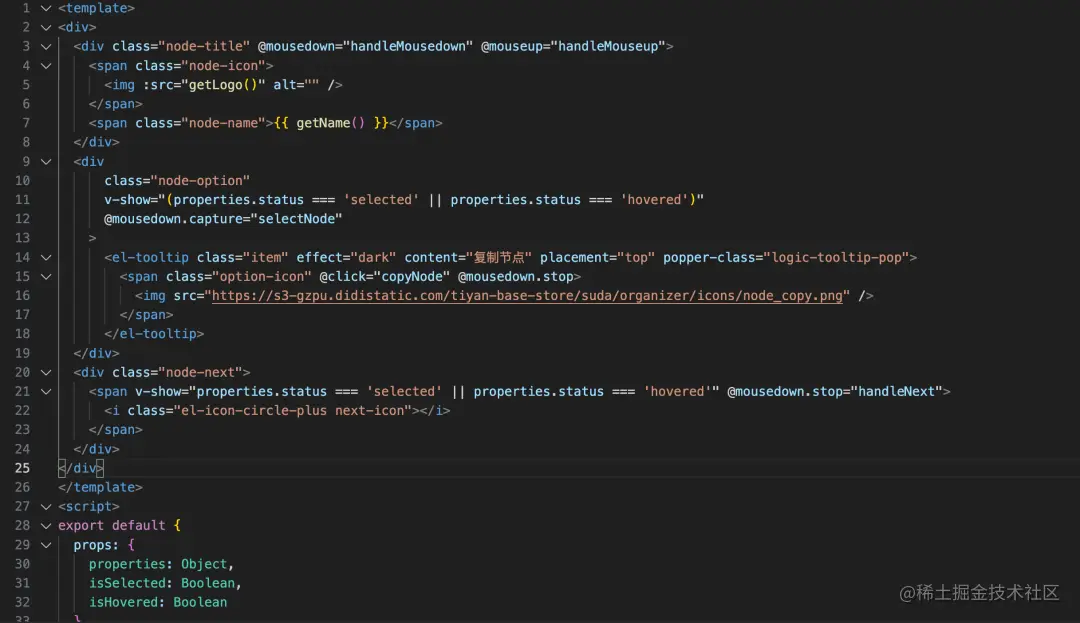Collapse the props object on line 29
This screenshot has height=623, width=1080.
[46, 545]
